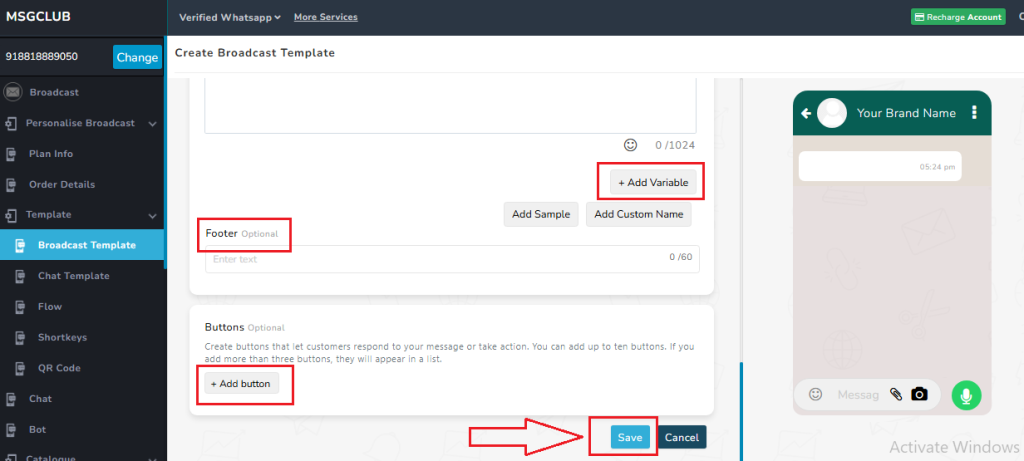Viewport: 1024px width, 461px height.
Task: Select QR Code from sidebar menu
Action: click(x=59, y=368)
